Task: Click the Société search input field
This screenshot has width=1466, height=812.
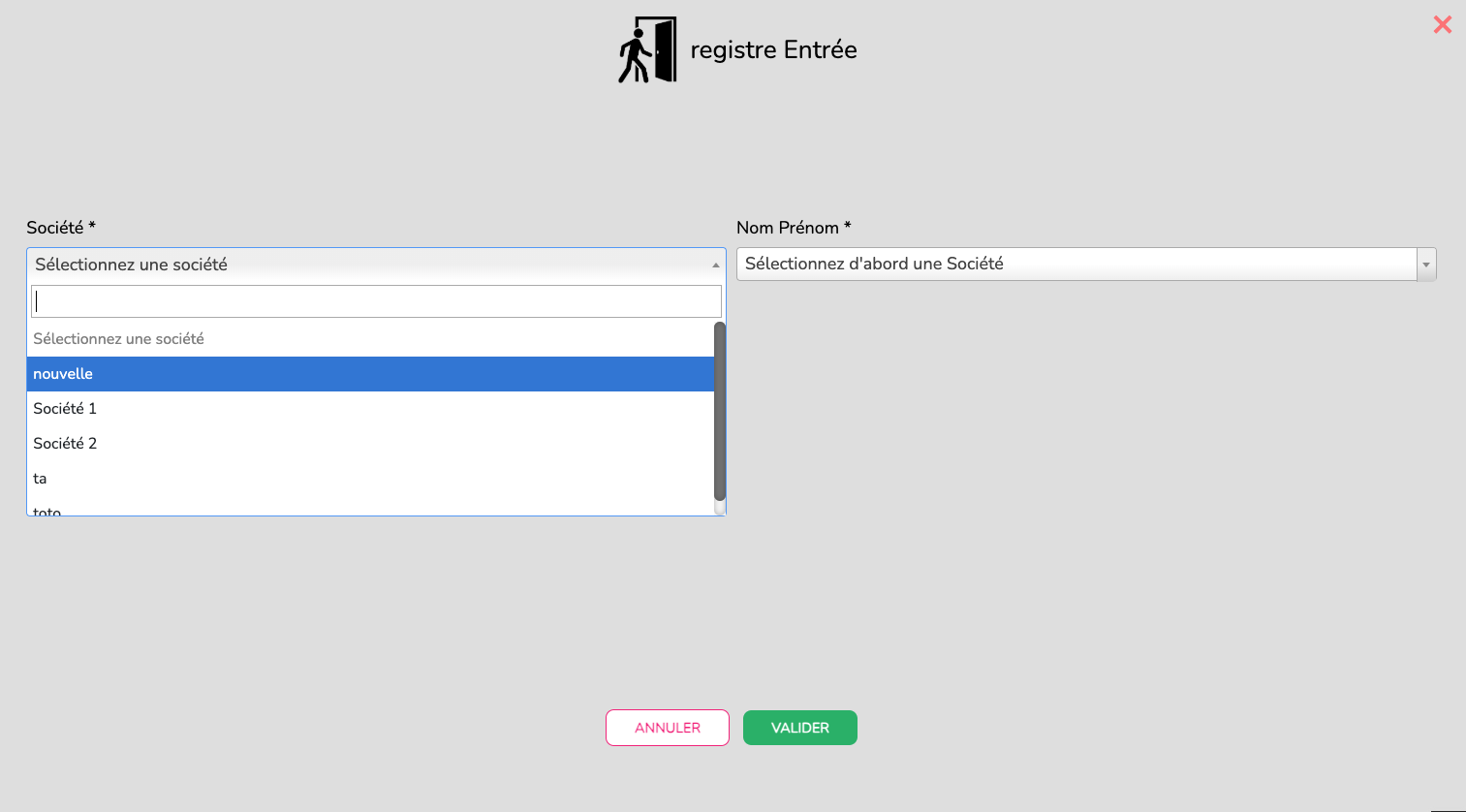Action: point(376,301)
